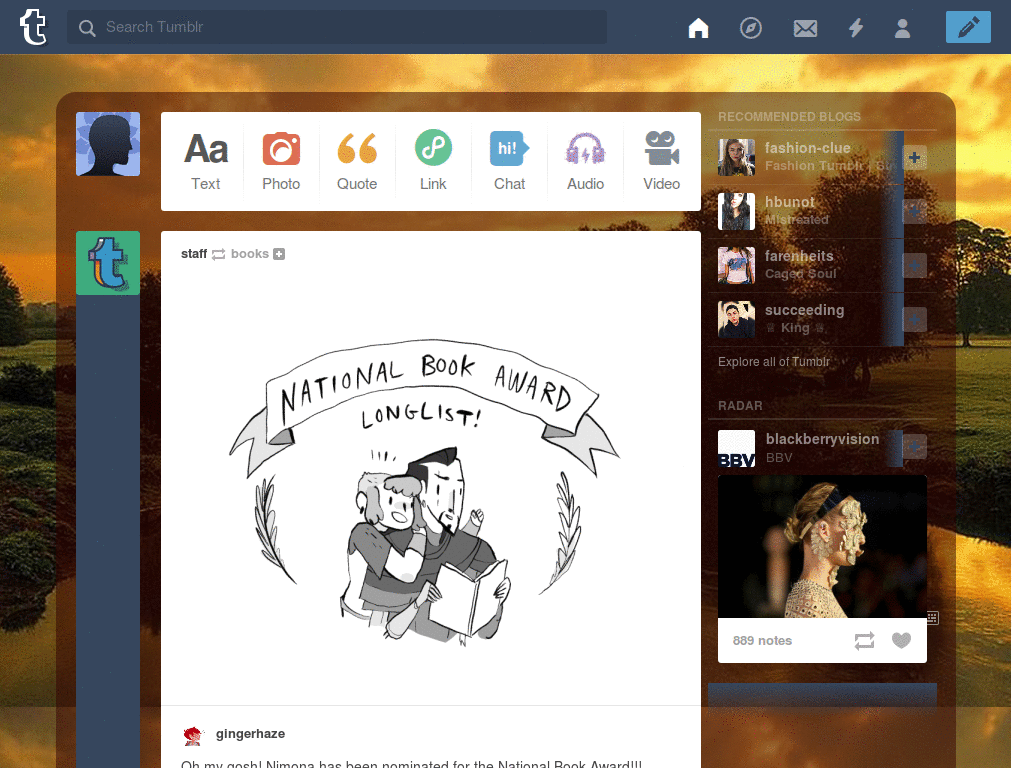
Task: Open the farenheits recommended blog
Action: (799, 256)
